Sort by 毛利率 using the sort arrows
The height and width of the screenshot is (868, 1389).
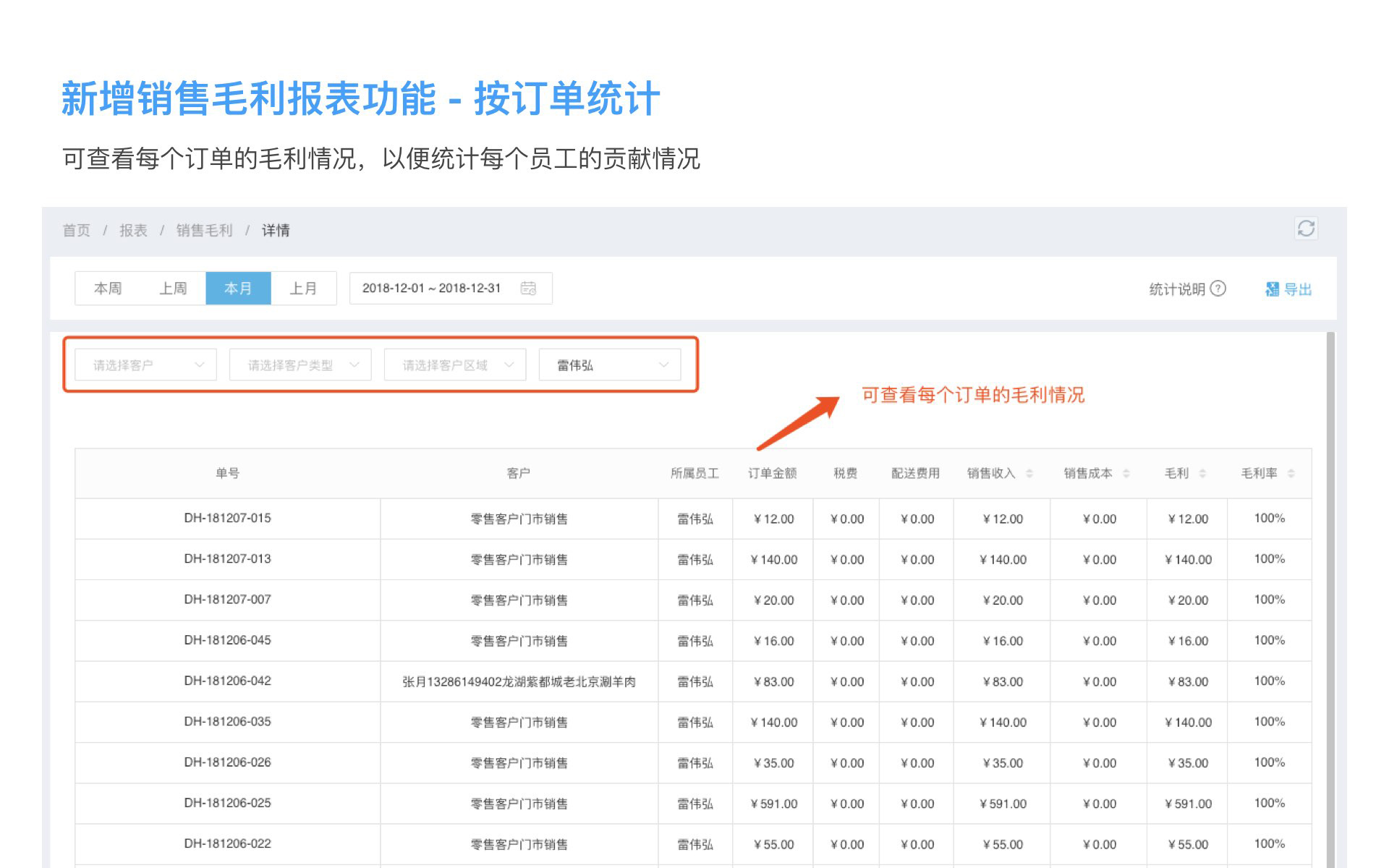(1291, 473)
